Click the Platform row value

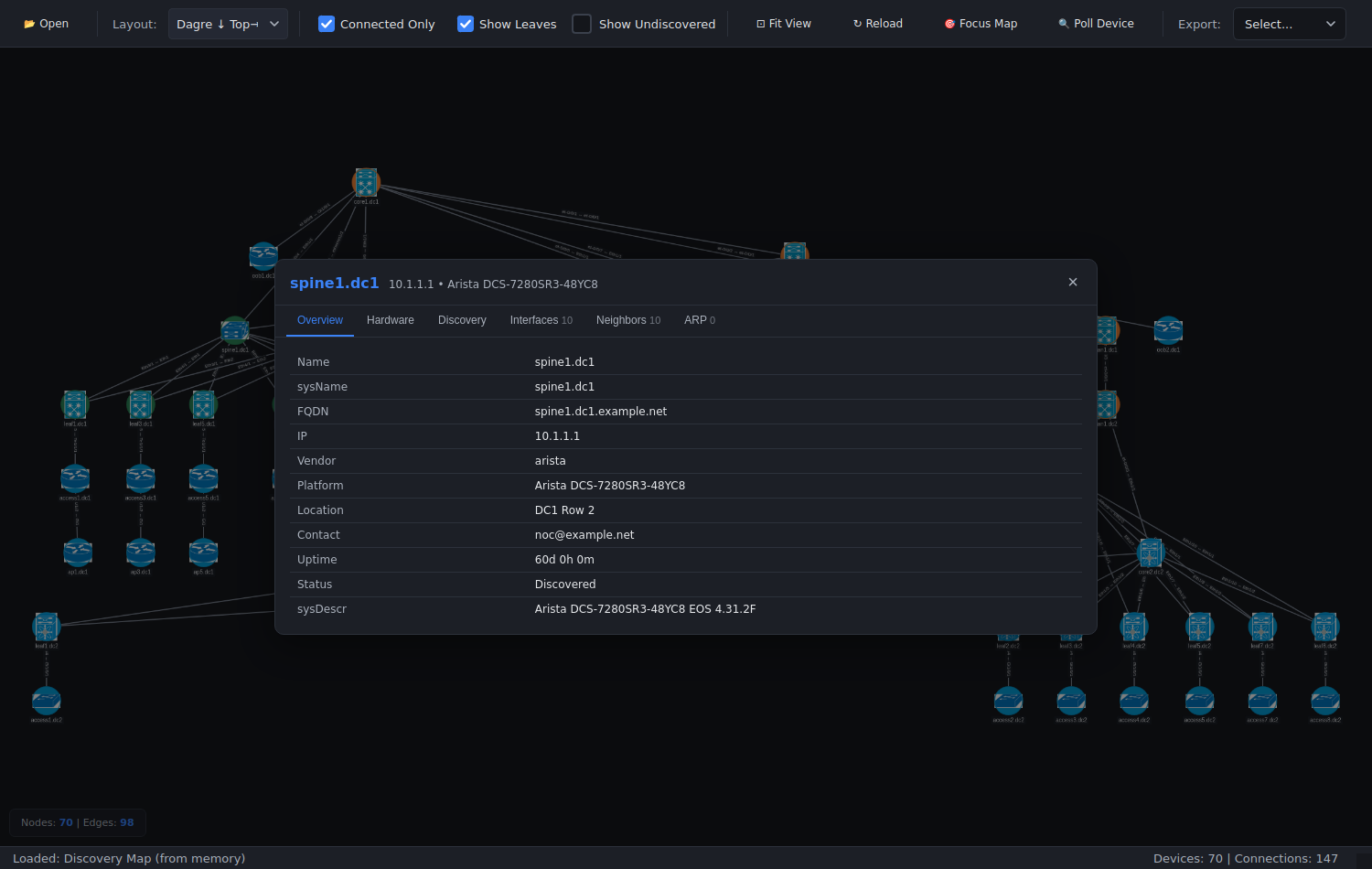[x=610, y=486]
